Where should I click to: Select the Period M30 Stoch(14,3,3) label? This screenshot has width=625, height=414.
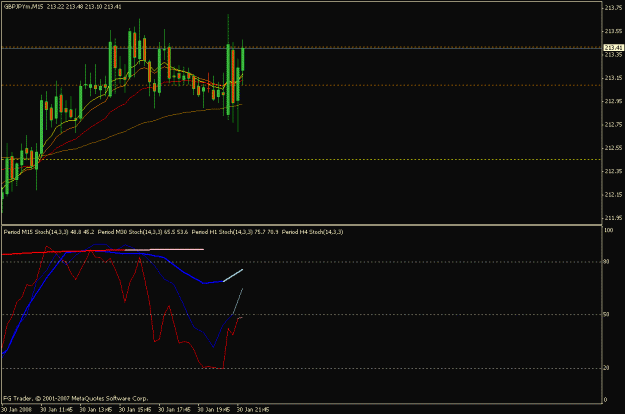(130, 232)
